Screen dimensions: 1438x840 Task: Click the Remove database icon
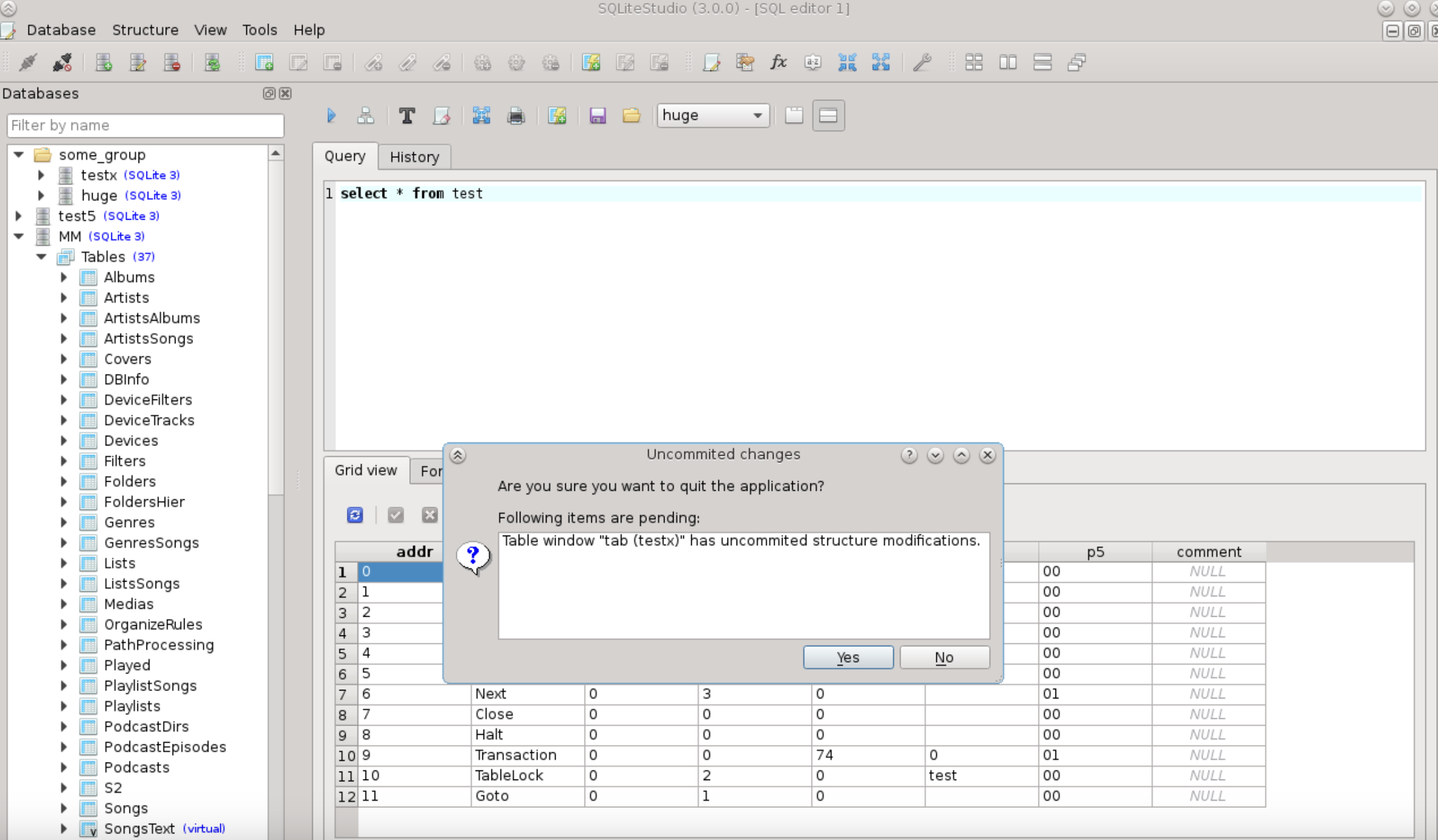(x=172, y=62)
